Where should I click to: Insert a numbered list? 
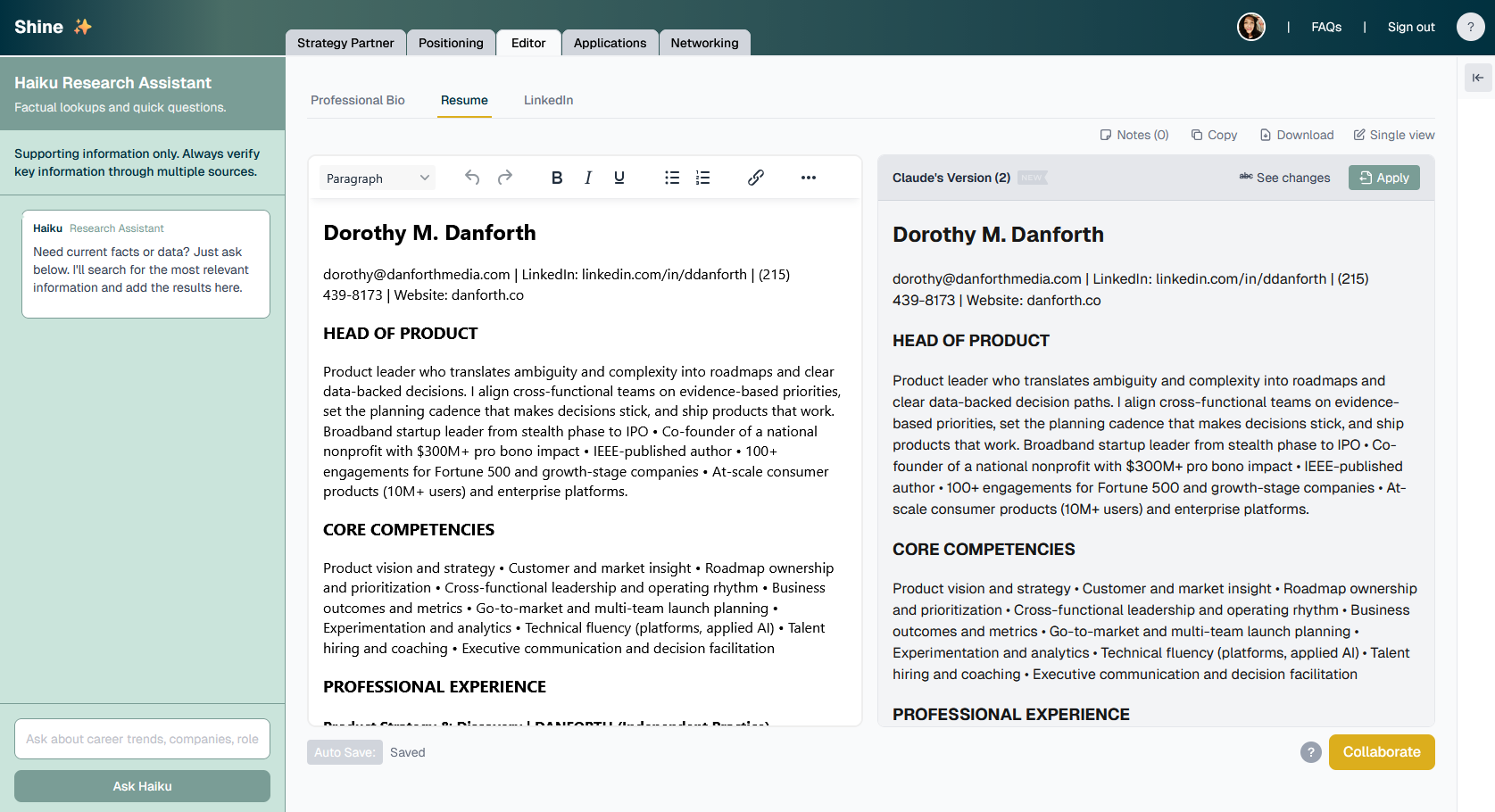(x=702, y=177)
